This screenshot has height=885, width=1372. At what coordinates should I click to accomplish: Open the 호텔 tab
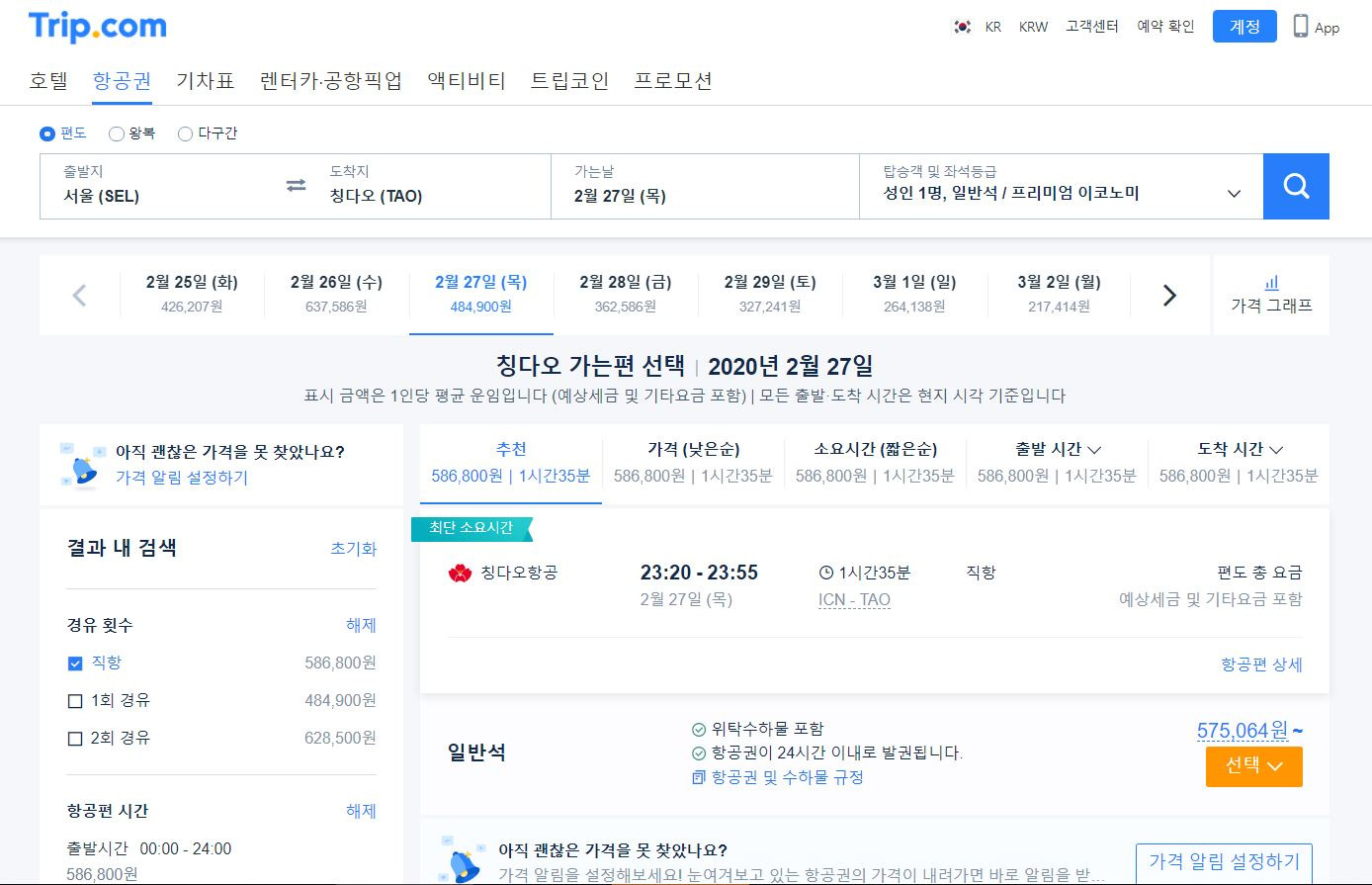point(48,81)
